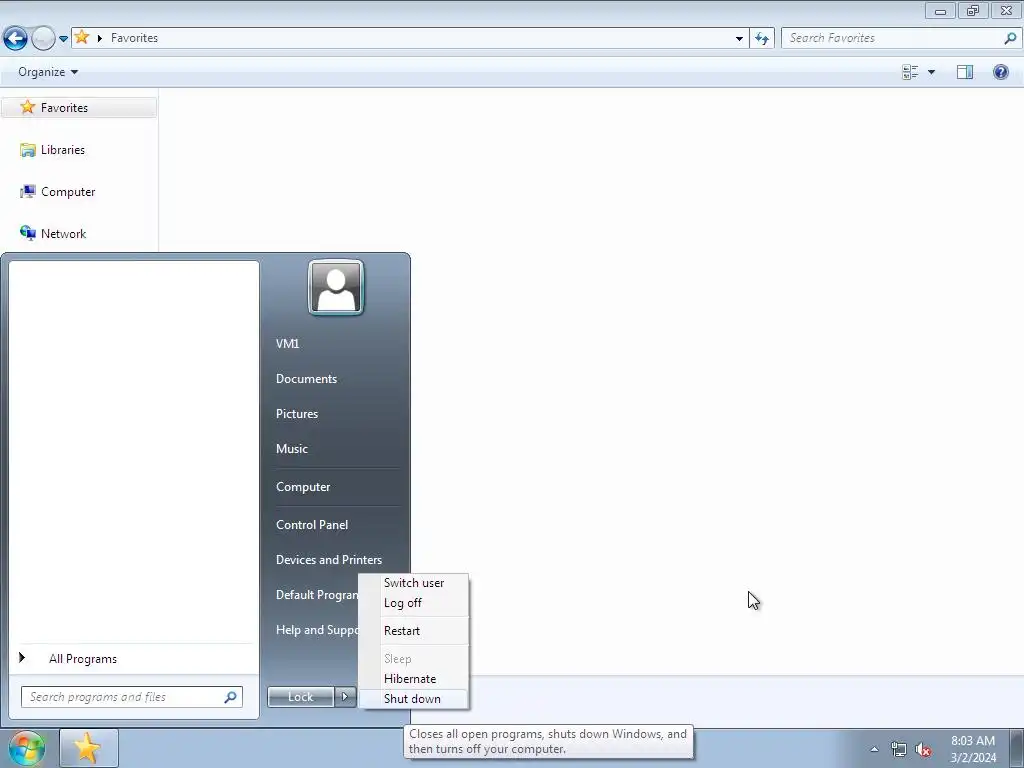Show the preview pane
The height and width of the screenshot is (768, 1024).
[965, 72]
